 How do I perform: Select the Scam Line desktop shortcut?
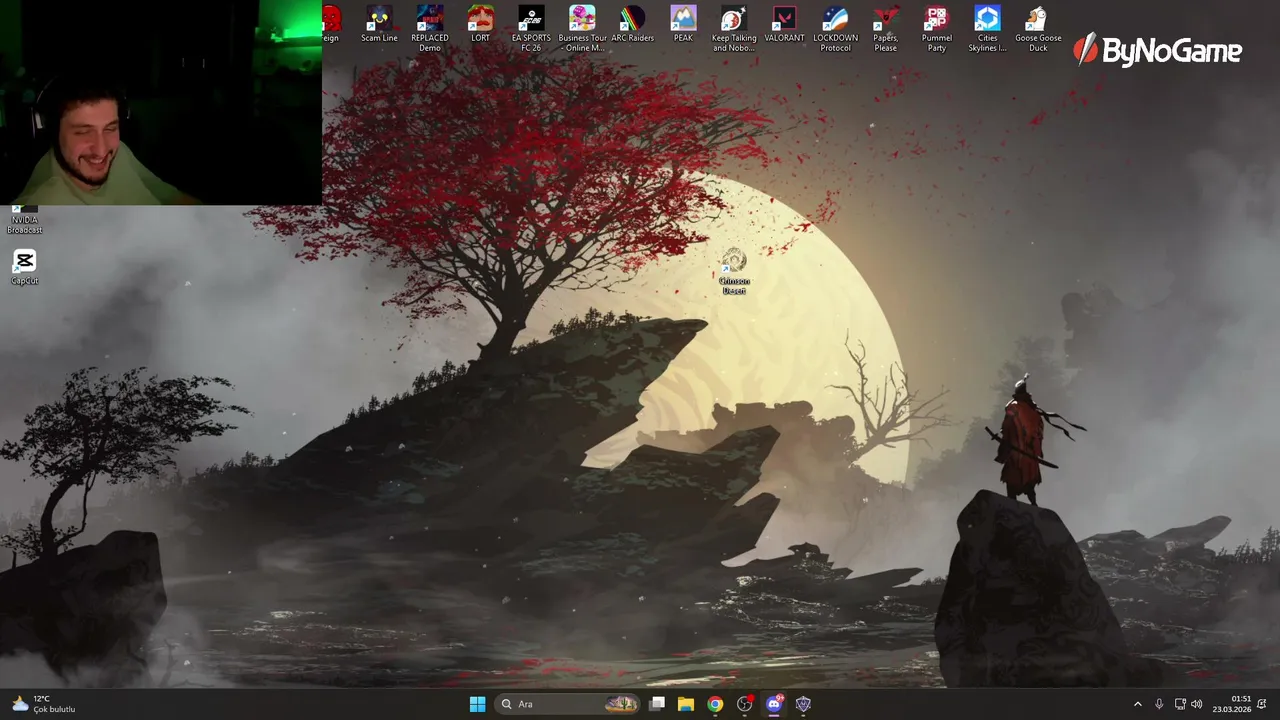coord(379,25)
